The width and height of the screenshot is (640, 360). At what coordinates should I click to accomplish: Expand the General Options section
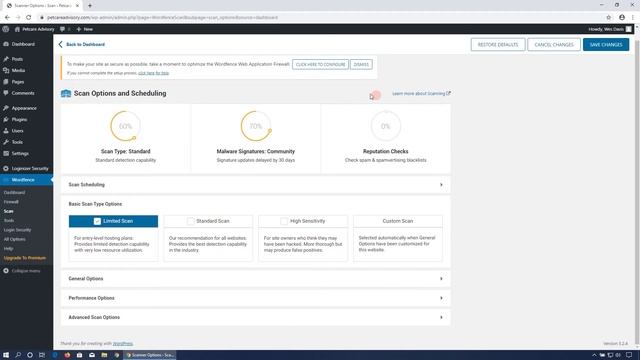tap(256, 279)
